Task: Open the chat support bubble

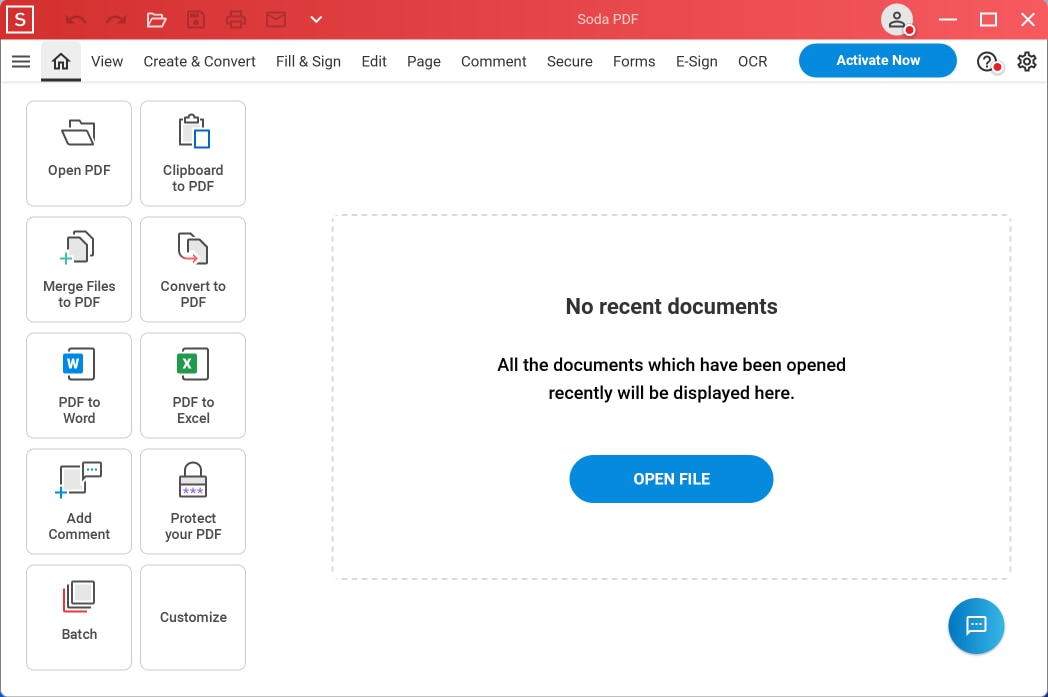Action: tap(976, 625)
